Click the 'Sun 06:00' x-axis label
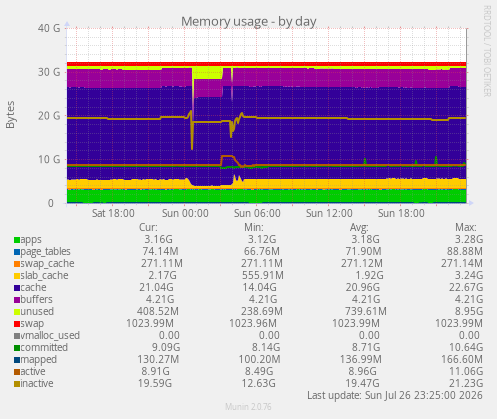This screenshot has height=419, width=497. pyautogui.click(x=257, y=213)
